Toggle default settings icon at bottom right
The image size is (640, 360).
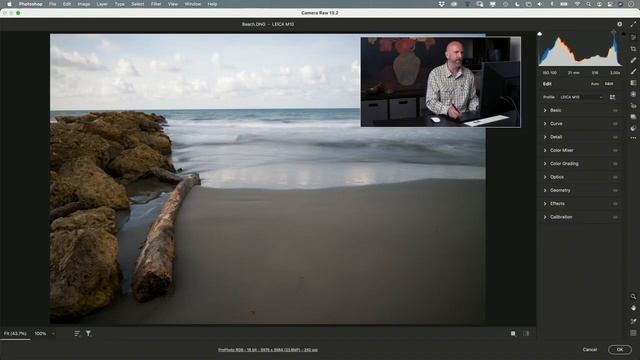[526, 333]
